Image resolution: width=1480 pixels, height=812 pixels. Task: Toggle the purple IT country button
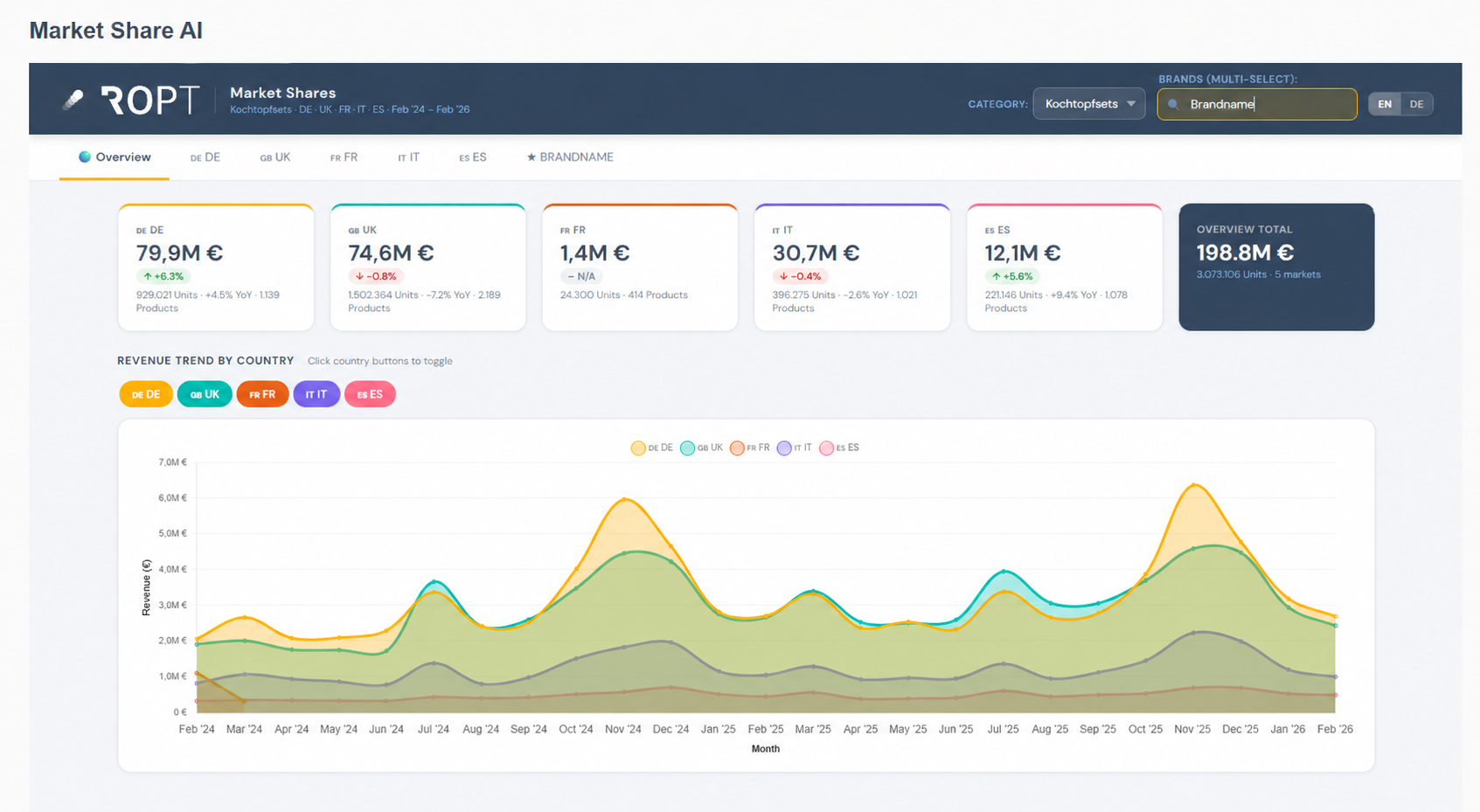click(316, 394)
